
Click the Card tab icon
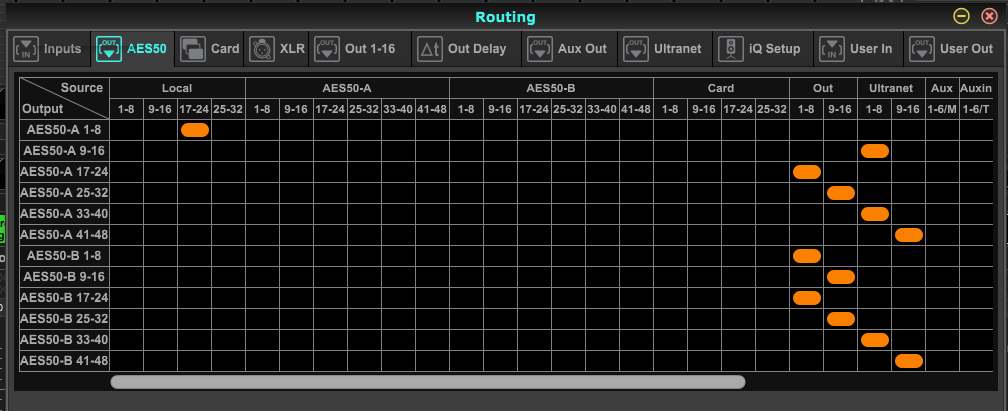click(x=193, y=49)
